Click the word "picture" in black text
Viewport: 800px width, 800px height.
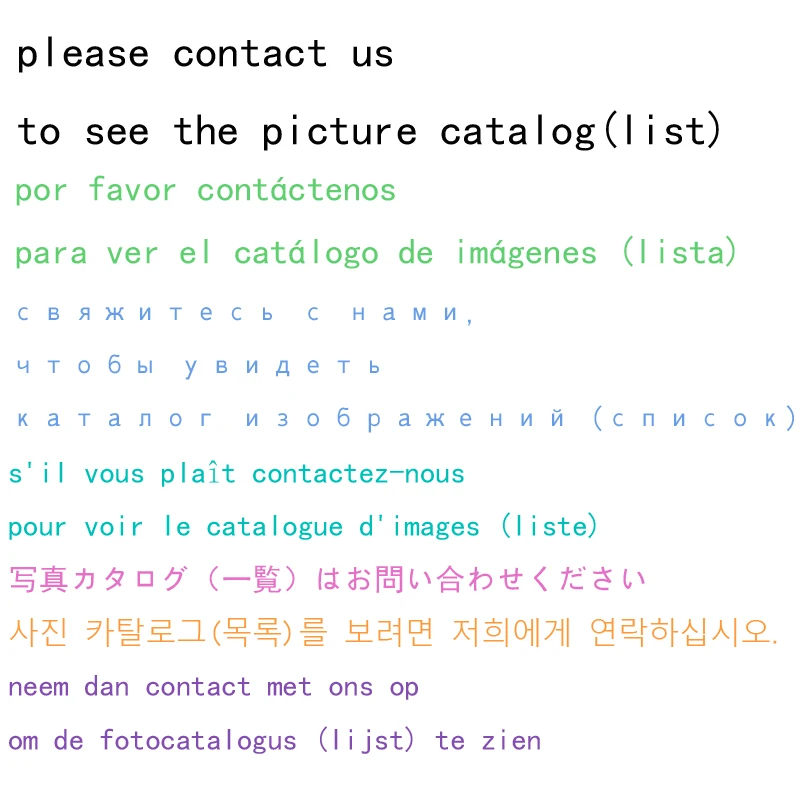click(x=339, y=132)
